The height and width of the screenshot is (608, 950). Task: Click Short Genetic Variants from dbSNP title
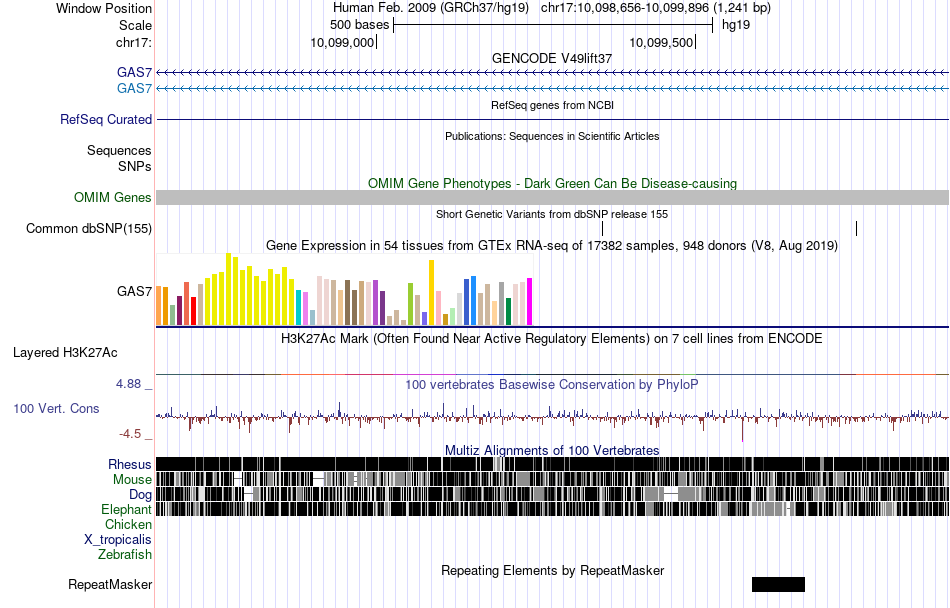[x=552, y=214]
